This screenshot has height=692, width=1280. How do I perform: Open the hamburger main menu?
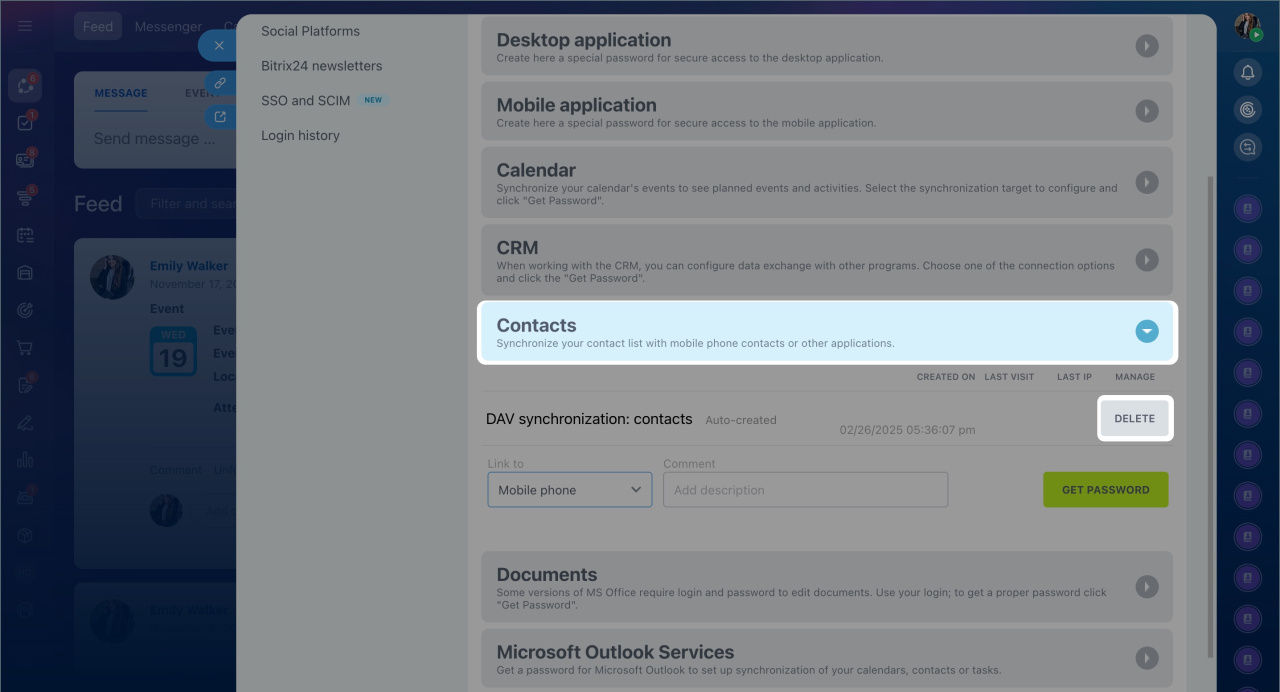[25, 26]
